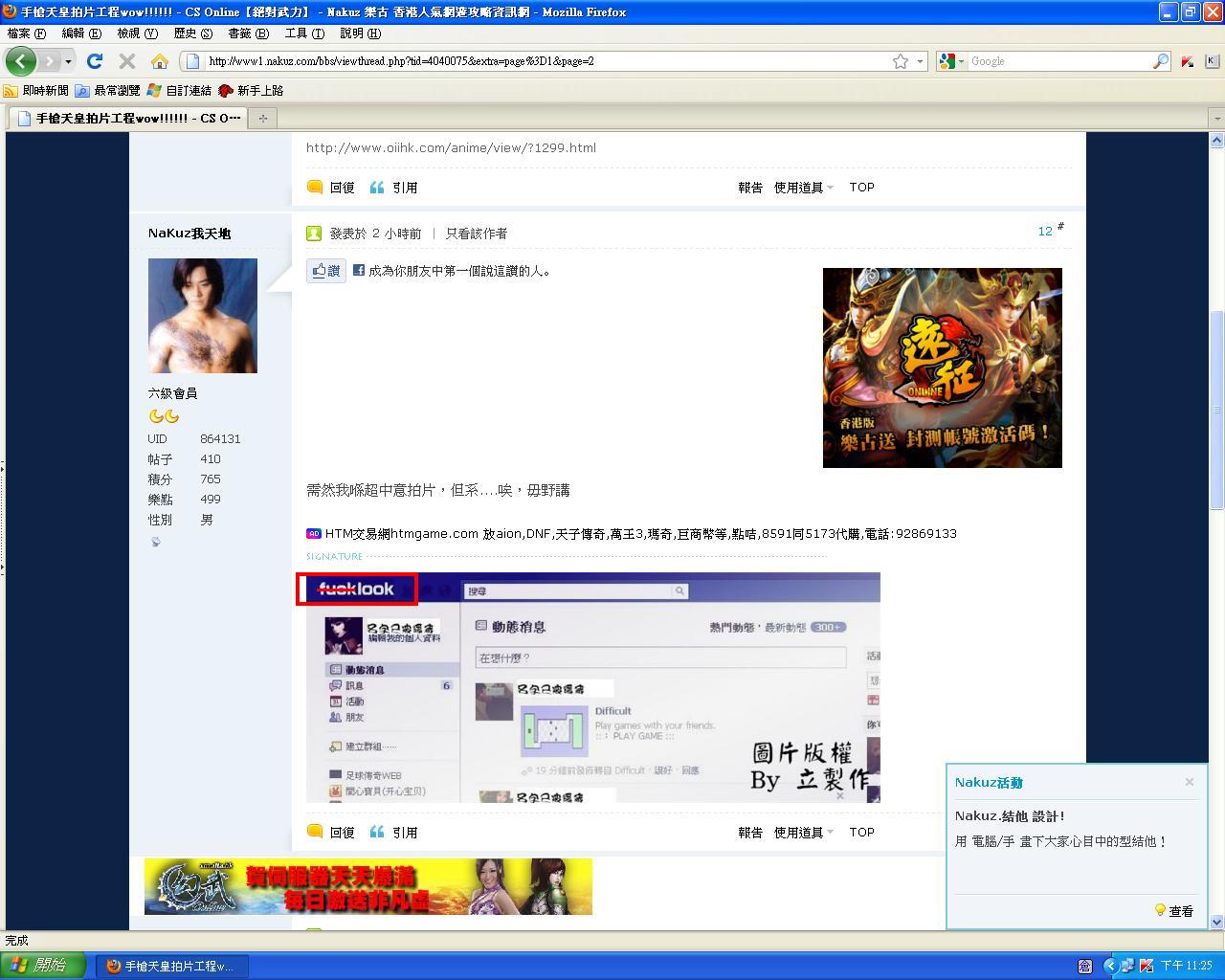The height and width of the screenshot is (980, 1225).
Task: Click the user profile status icon under 性別
Action: (156, 542)
